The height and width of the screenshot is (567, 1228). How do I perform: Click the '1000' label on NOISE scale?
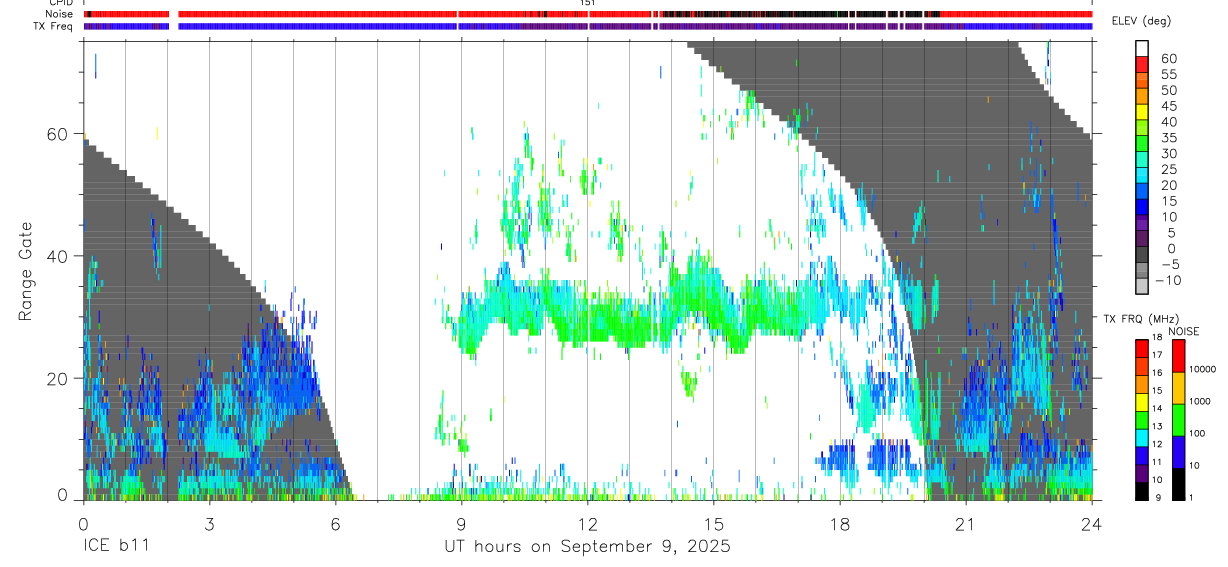(1201, 401)
